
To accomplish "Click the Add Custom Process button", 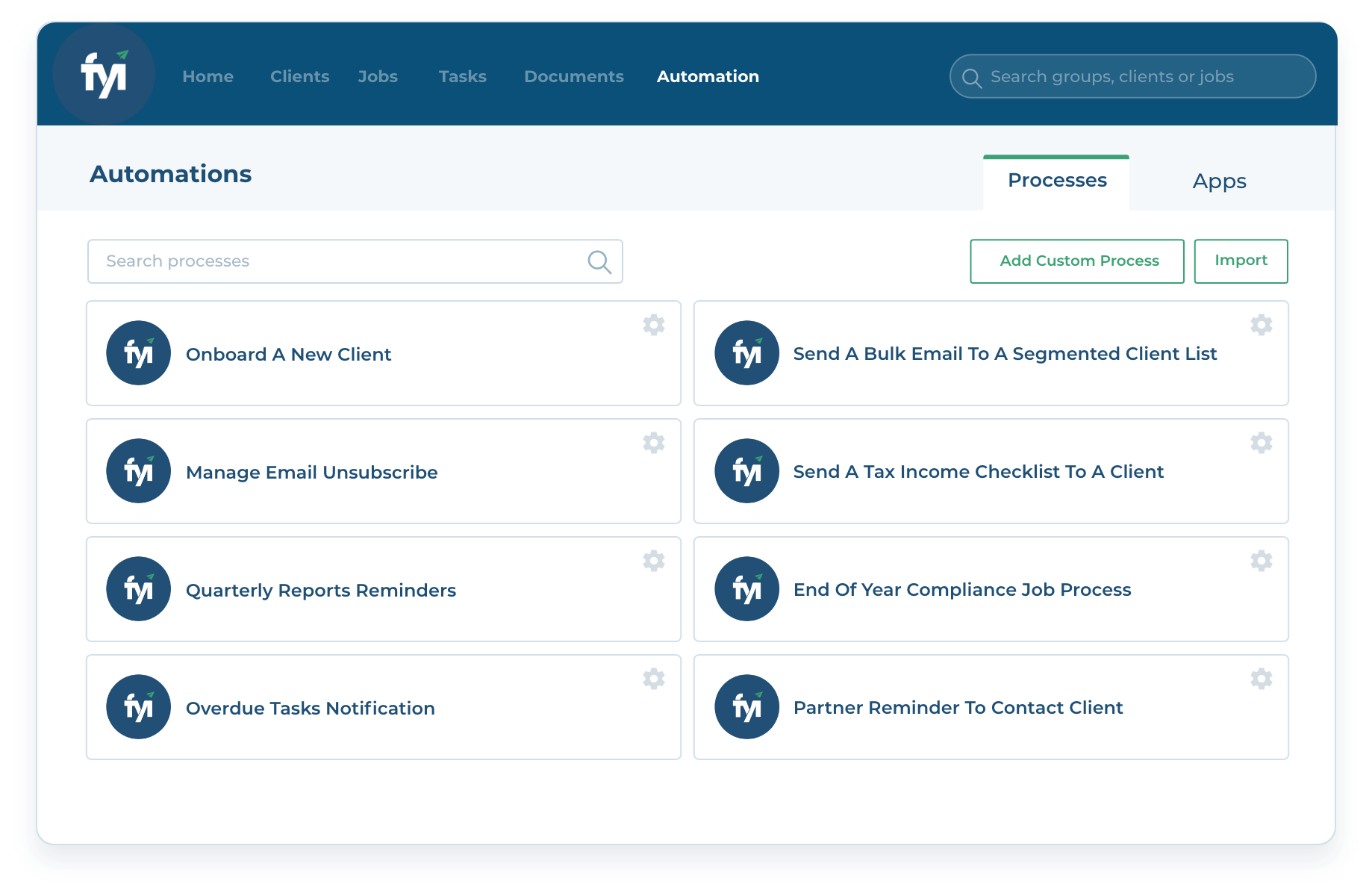I will [x=1077, y=261].
